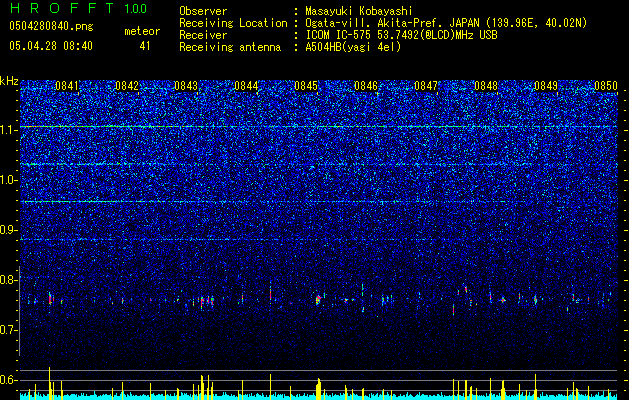Viewport: 629px width, 400px height.
Task: Click the HROFFT 1.0.0 title text
Action: tap(78, 8)
